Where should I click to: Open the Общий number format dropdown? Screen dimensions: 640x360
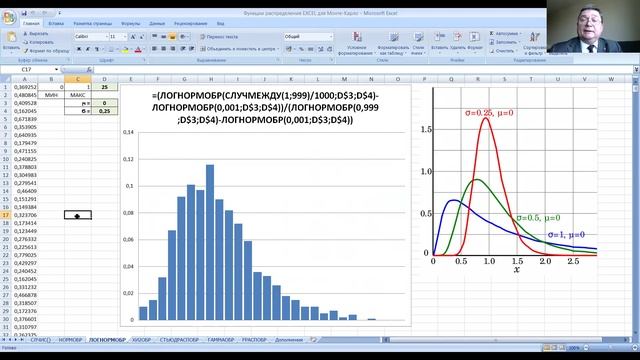[331, 37]
